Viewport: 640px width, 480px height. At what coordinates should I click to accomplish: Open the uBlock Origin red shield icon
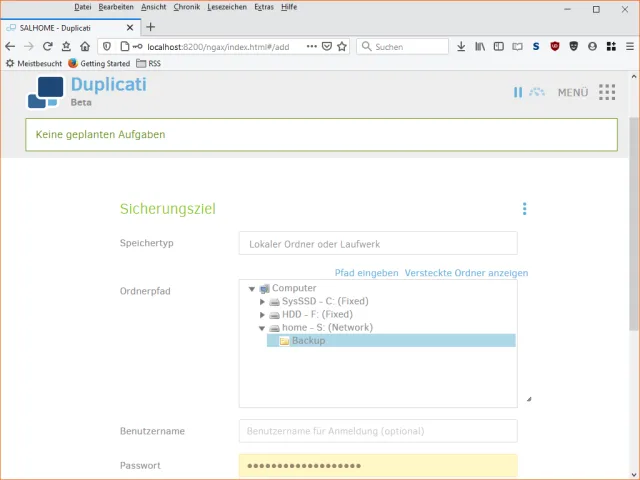click(555, 47)
